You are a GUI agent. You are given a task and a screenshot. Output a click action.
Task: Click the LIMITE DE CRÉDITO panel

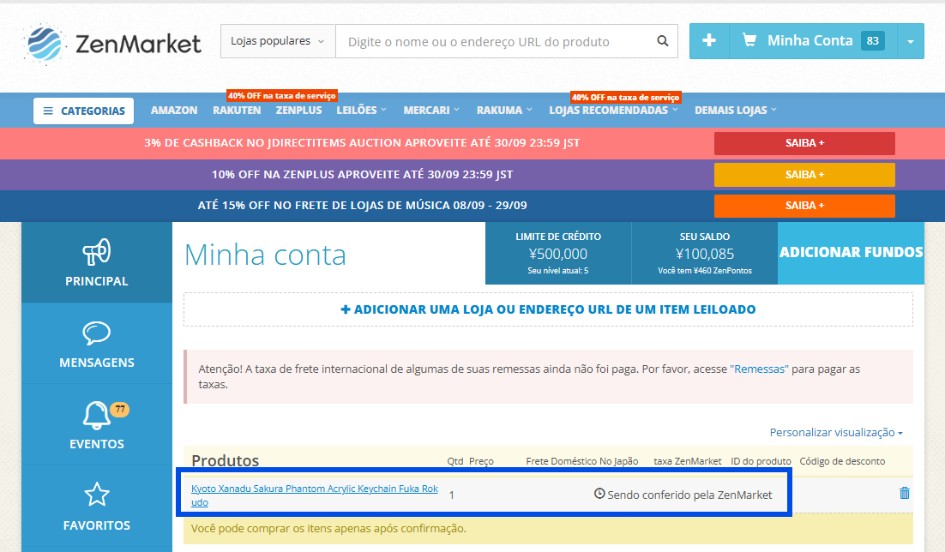coord(558,253)
